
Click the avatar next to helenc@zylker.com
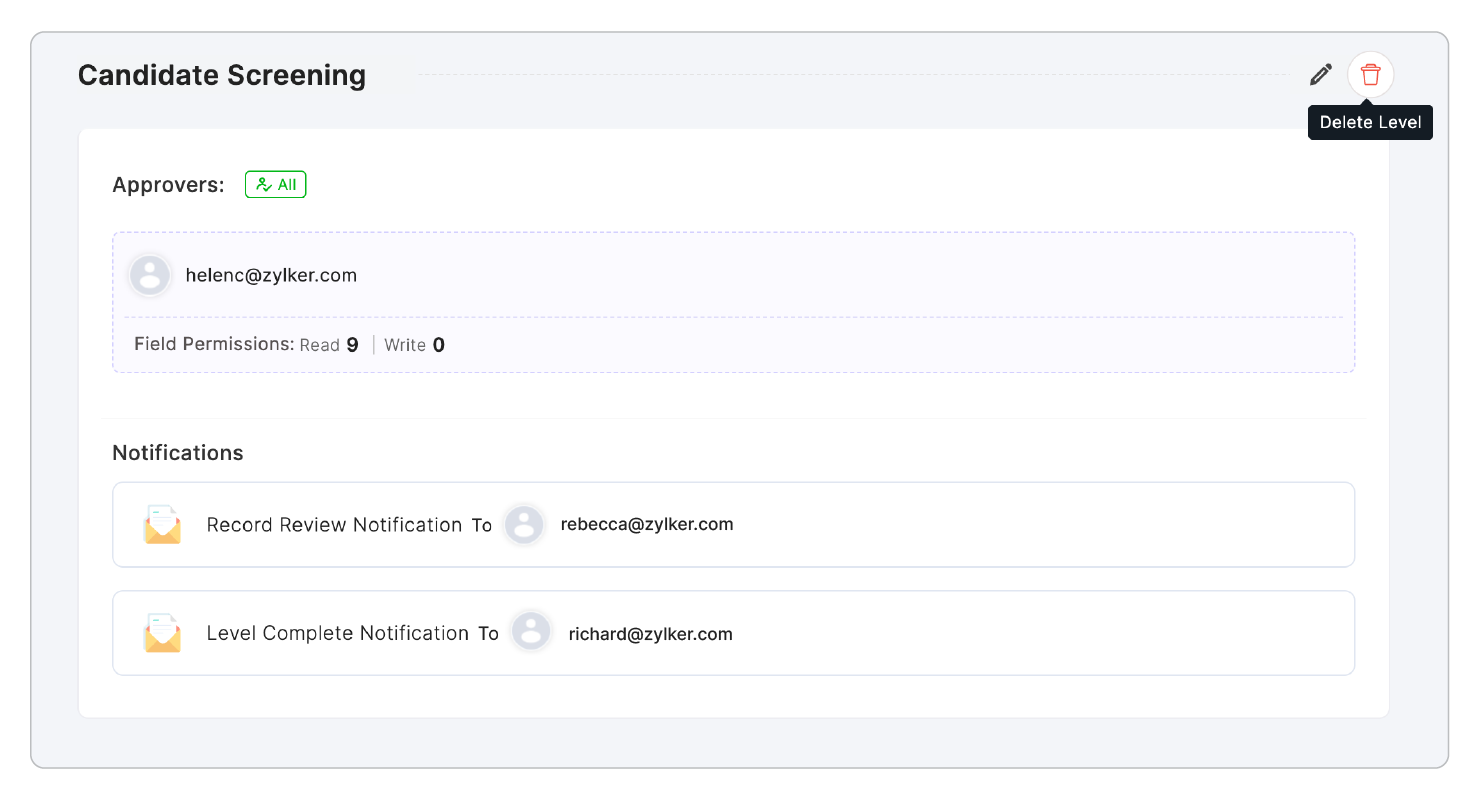(150, 275)
